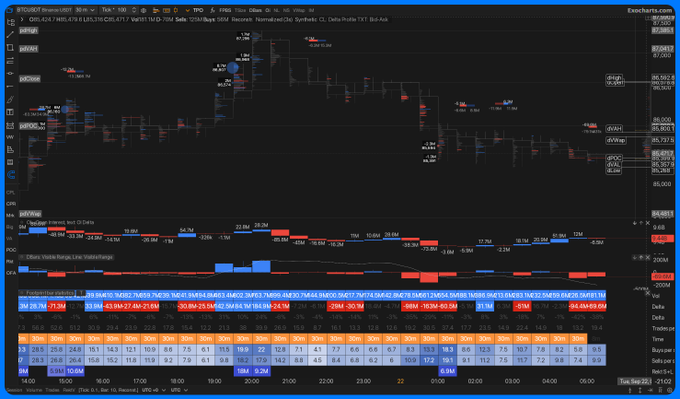Click the fx indicators icon
This screenshot has width=680, height=399.
(212, 10)
